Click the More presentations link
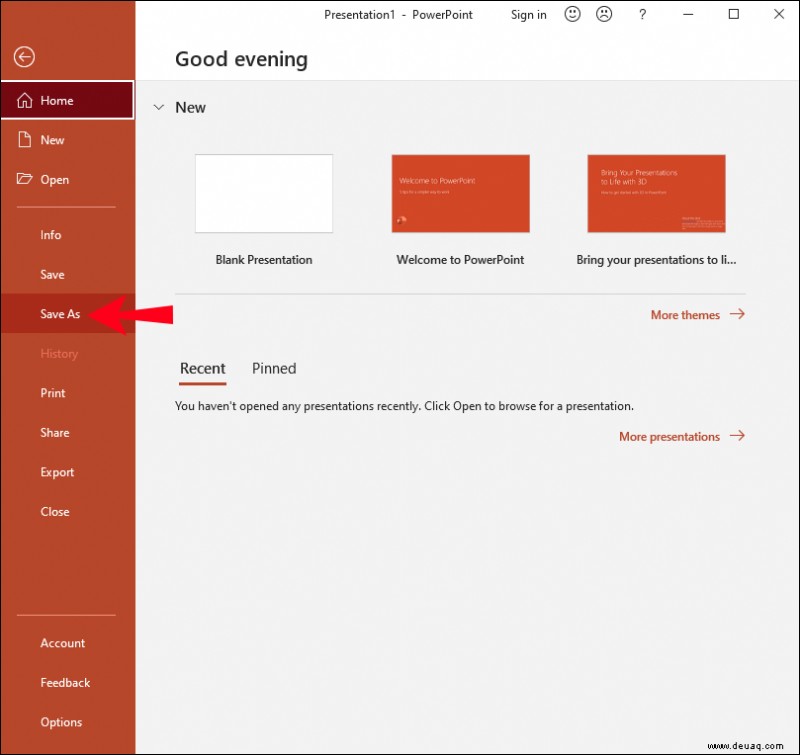800x755 pixels. coord(669,437)
